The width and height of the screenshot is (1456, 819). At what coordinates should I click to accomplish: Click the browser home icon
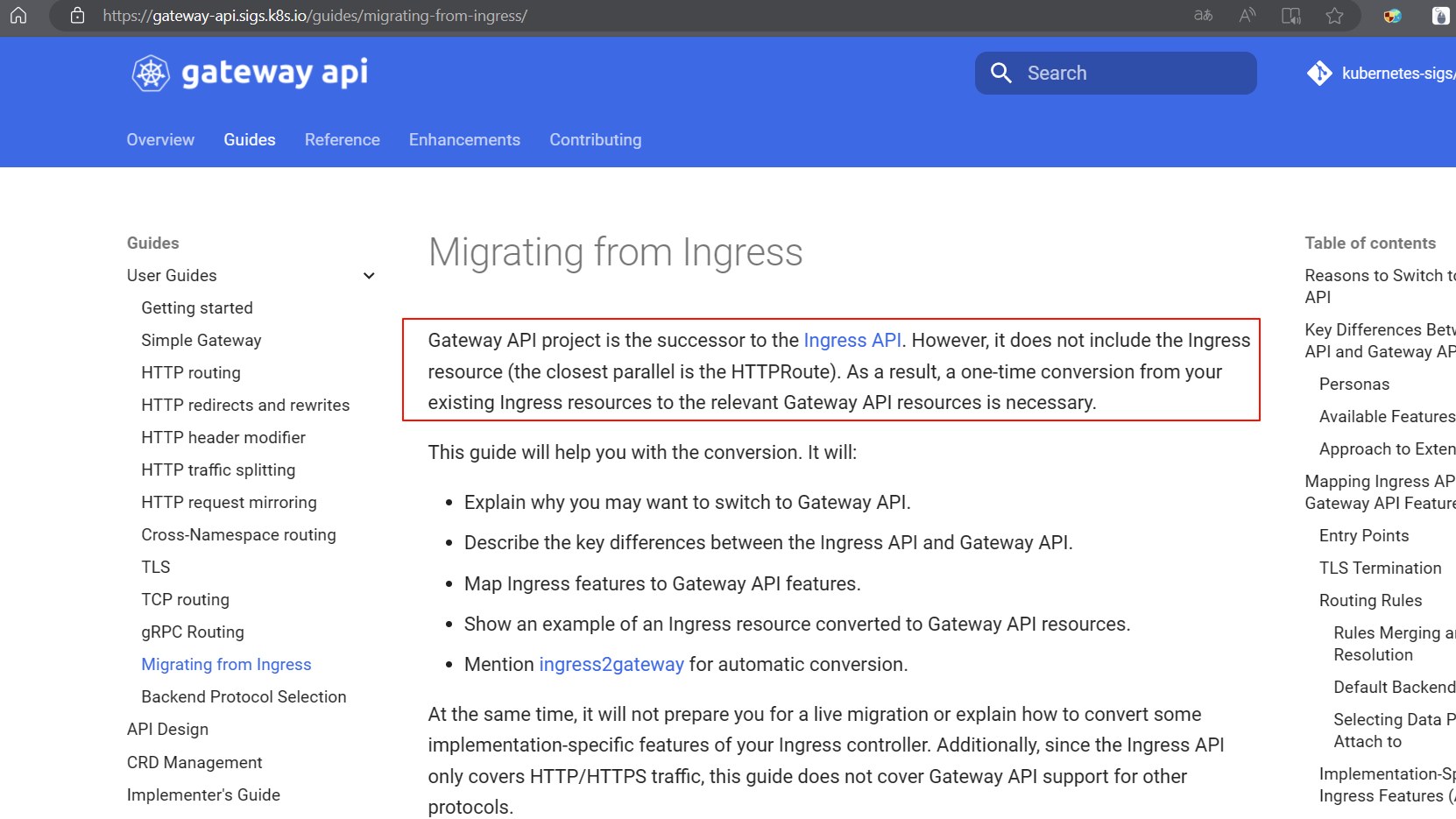click(18, 16)
